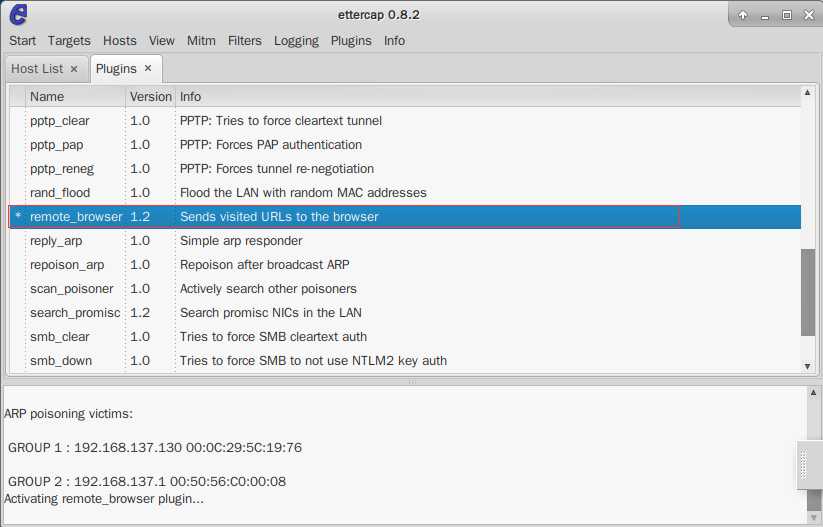Select the scan_poisoner plugin row

(x=405, y=289)
